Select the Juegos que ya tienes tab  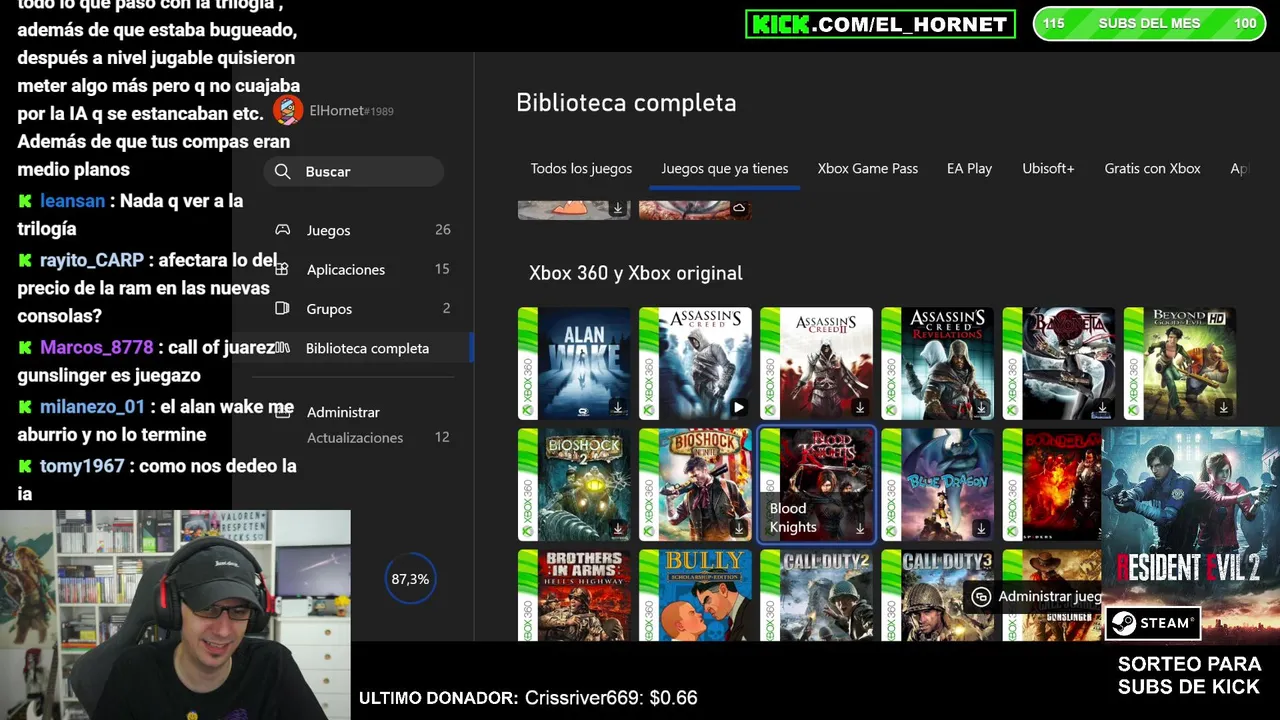(x=725, y=168)
